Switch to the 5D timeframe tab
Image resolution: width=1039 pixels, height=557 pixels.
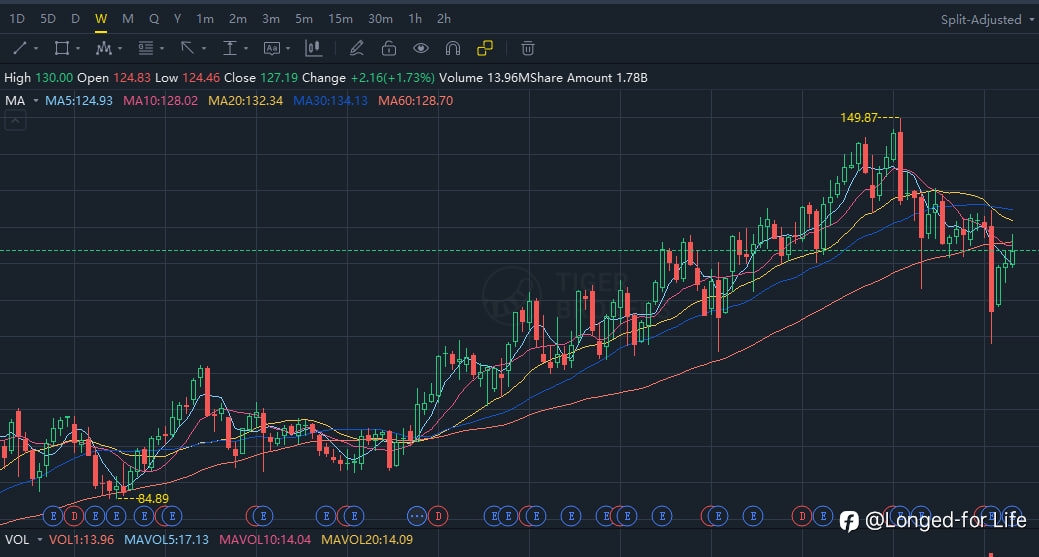click(48, 19)
